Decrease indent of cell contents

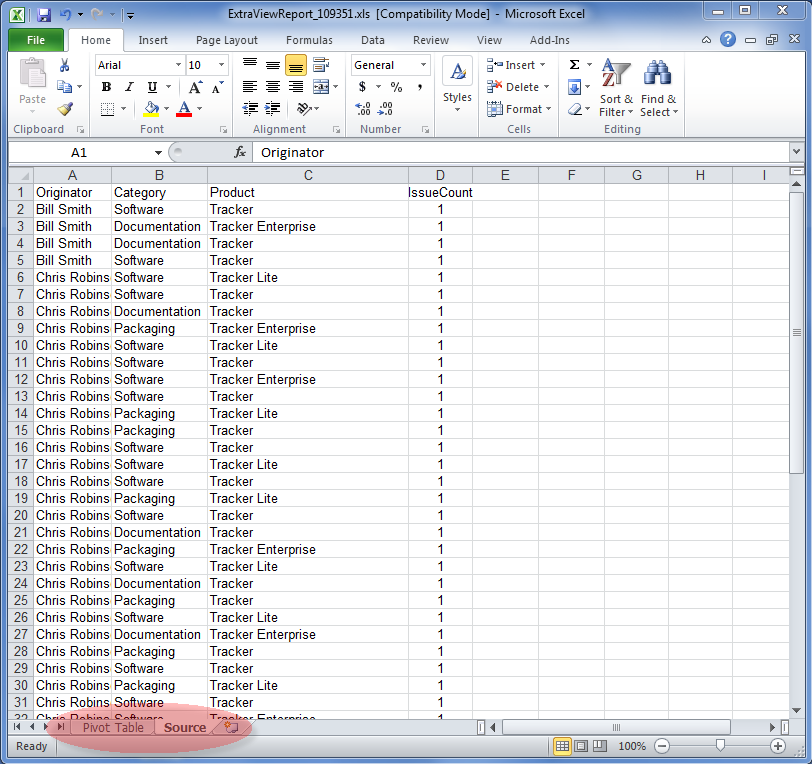pyautogui.click(x=250, y=109)
